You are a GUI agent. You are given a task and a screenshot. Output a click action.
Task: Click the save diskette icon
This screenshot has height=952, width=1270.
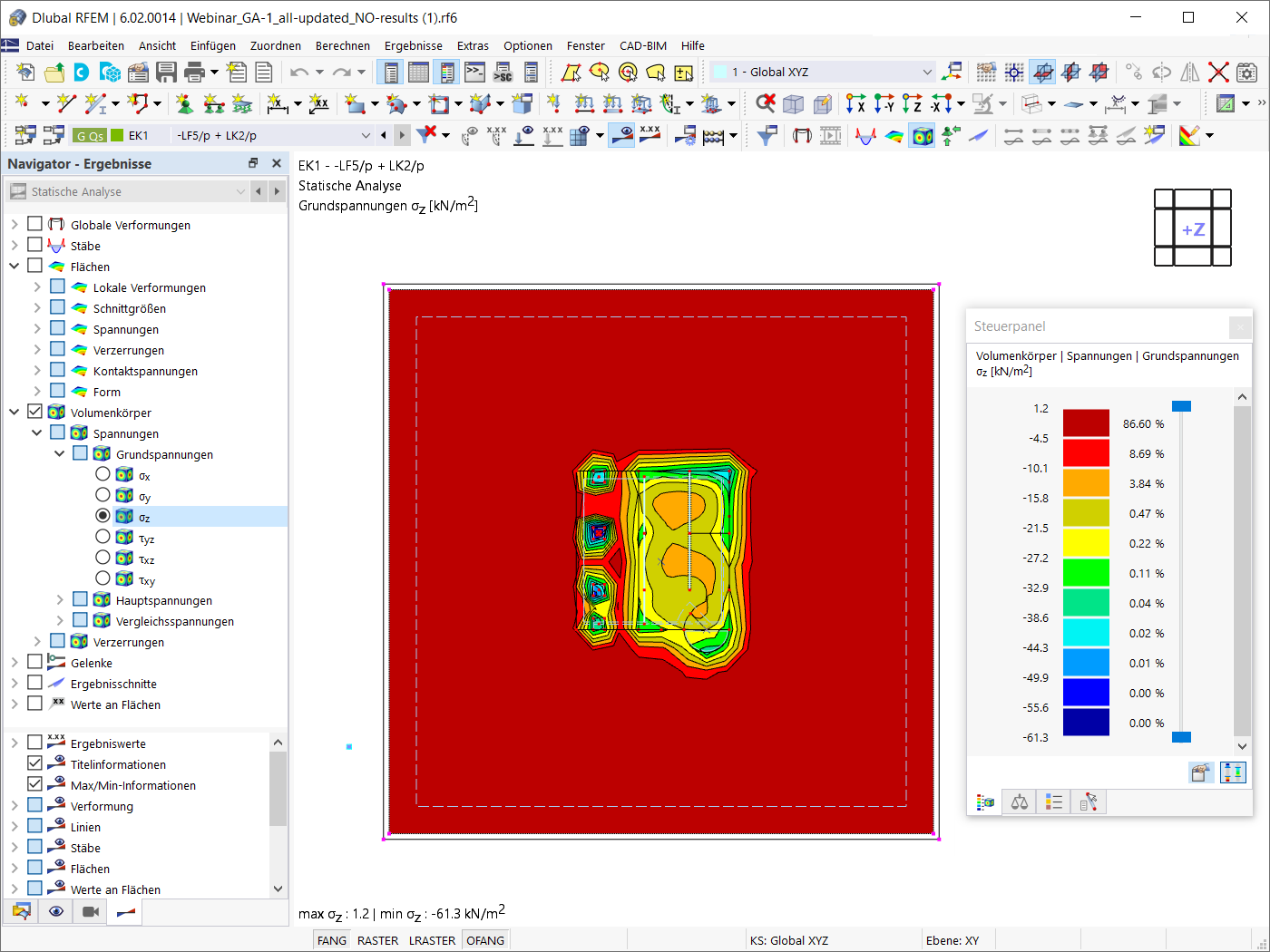[166, 73]
